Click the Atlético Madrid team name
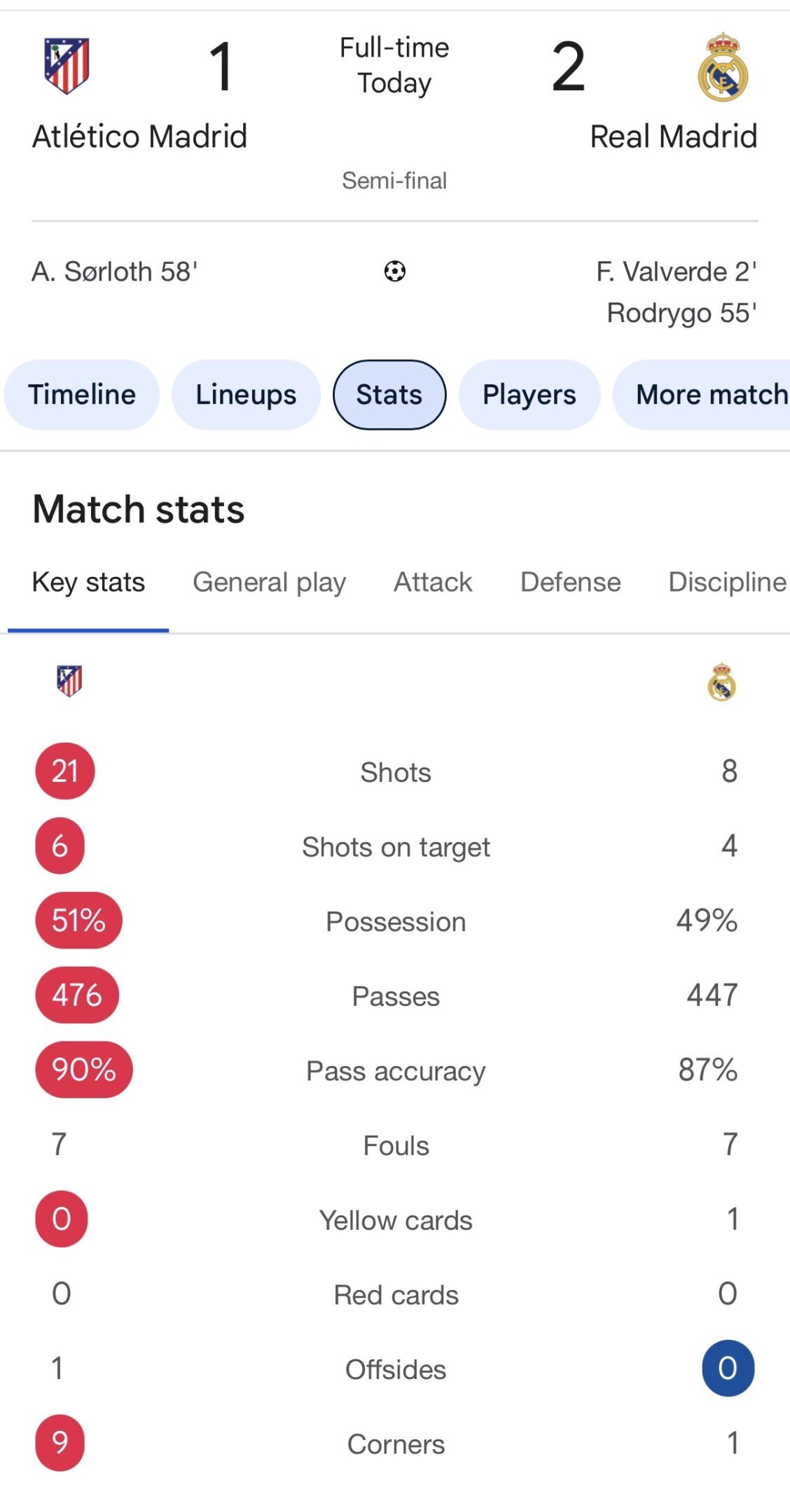This screenshot has height=1512, width=790. [x=140, y=136]
